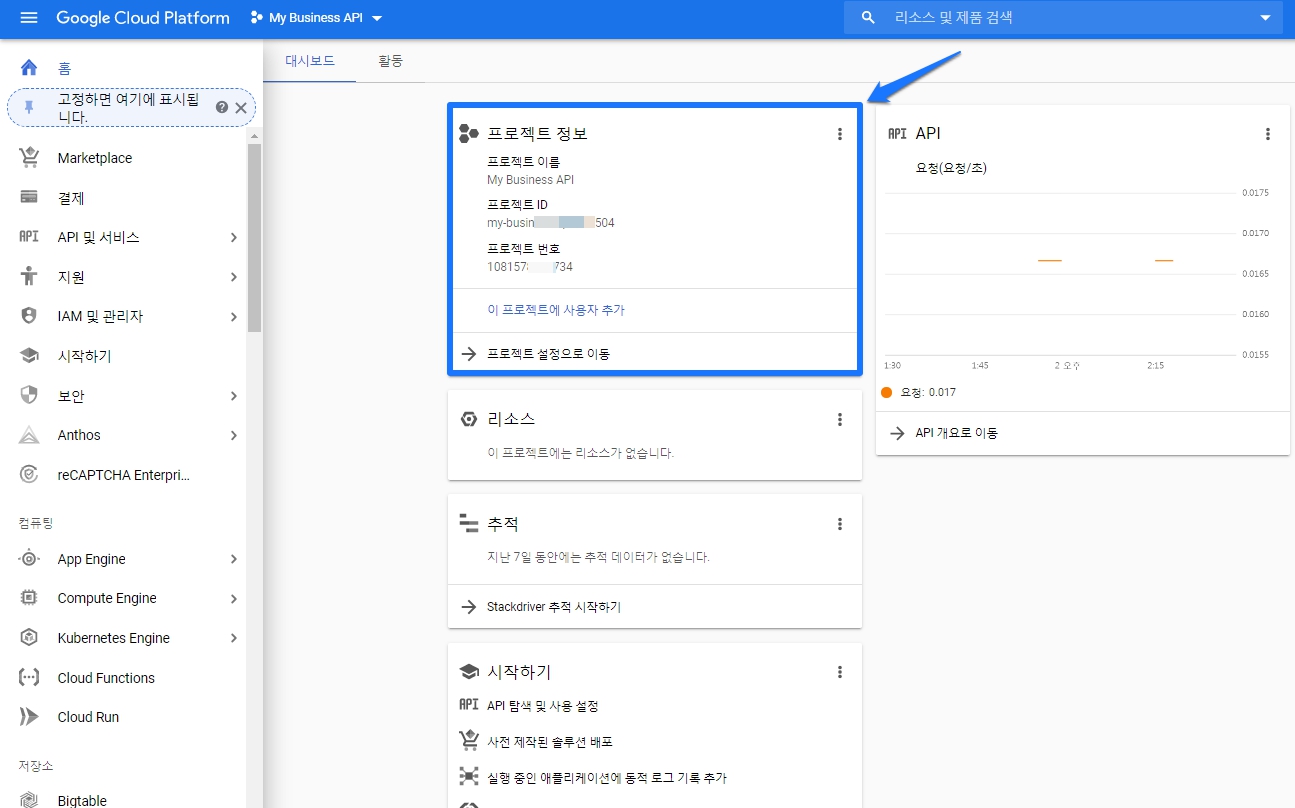Dismiss the pinned items hint banner
This screenshot has height=808, width=1295.
pyautogui.click(x=241, y=107)
